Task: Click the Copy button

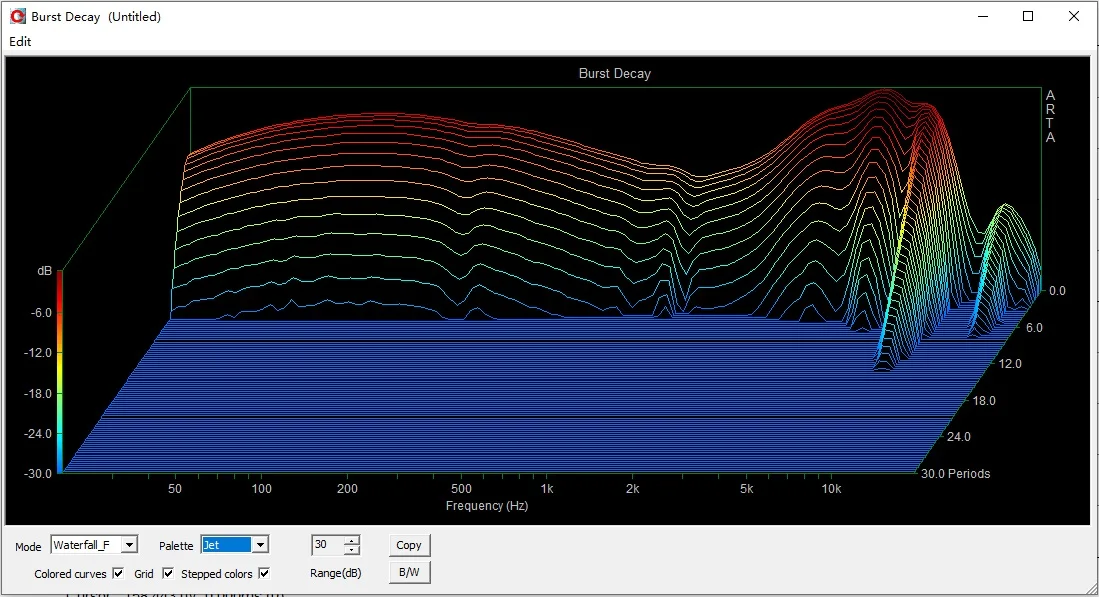Action: [x=409, y=545]
